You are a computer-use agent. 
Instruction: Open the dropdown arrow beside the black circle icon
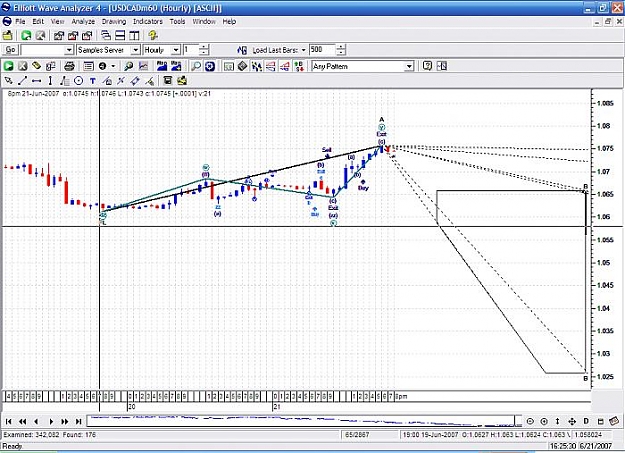click(x=113, y=66)
